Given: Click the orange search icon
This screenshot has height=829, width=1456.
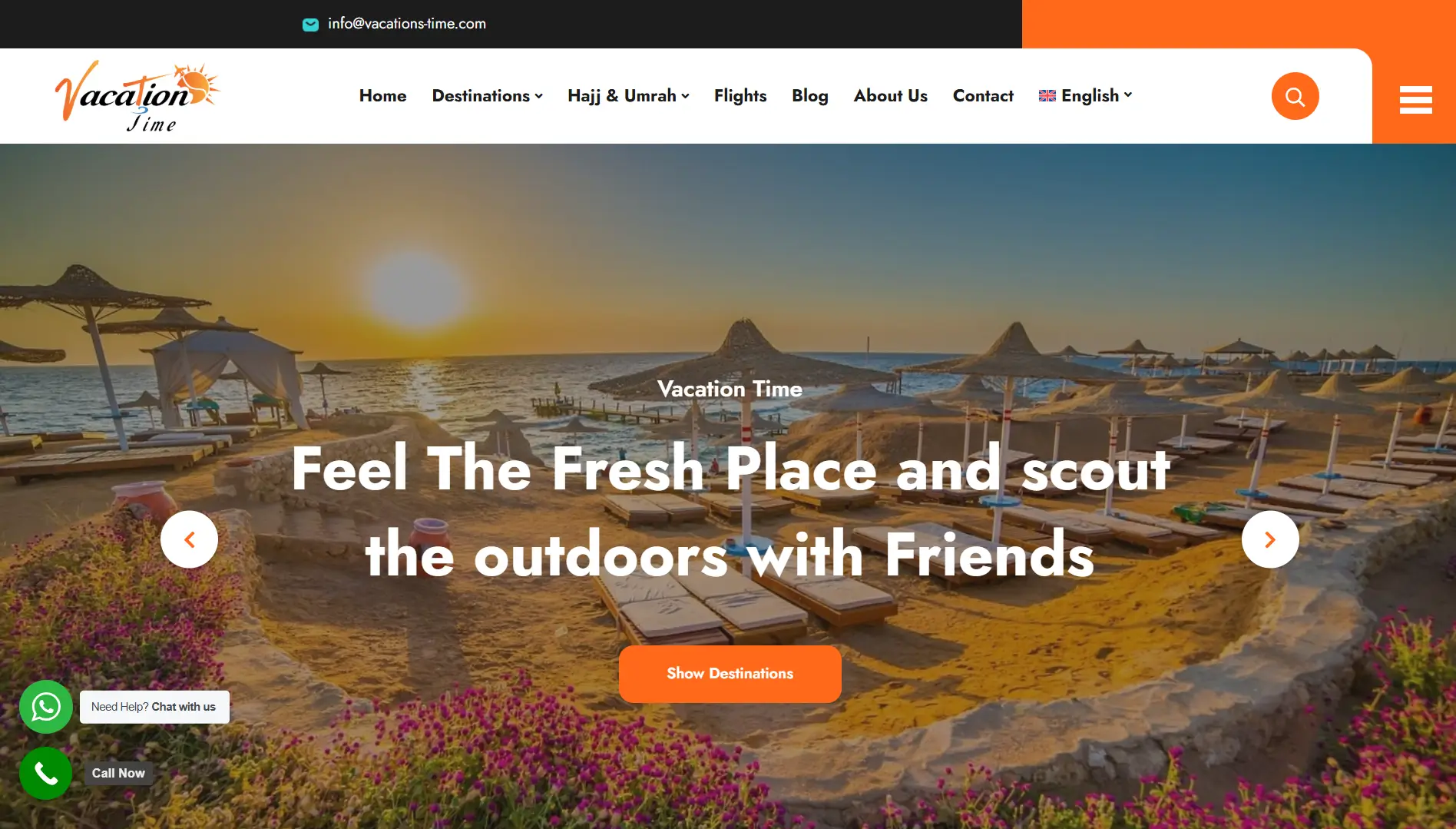Looking at the screenshot, I should tap(1295, 96).
